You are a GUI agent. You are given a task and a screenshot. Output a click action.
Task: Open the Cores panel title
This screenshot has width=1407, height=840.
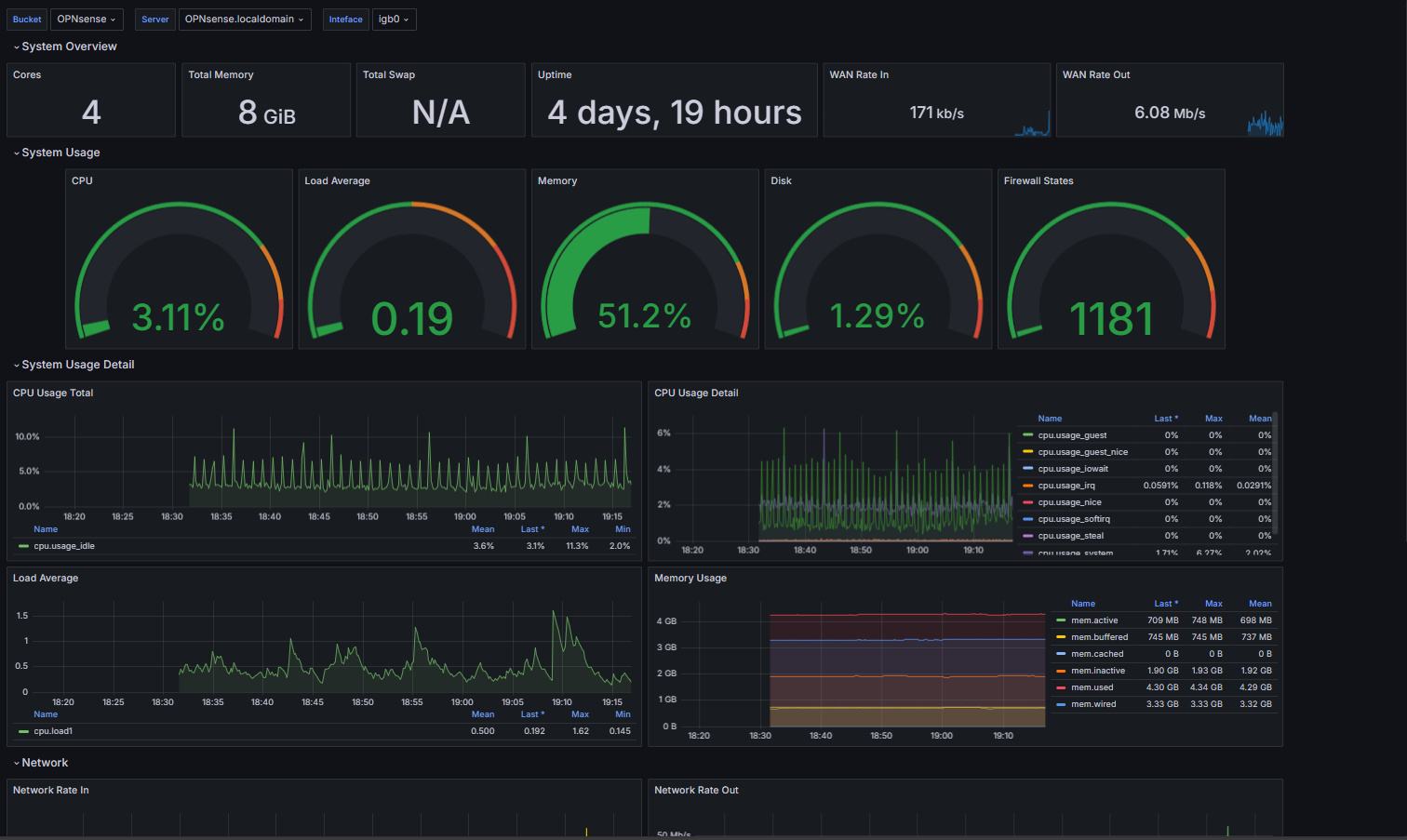(x=27, y=74)
